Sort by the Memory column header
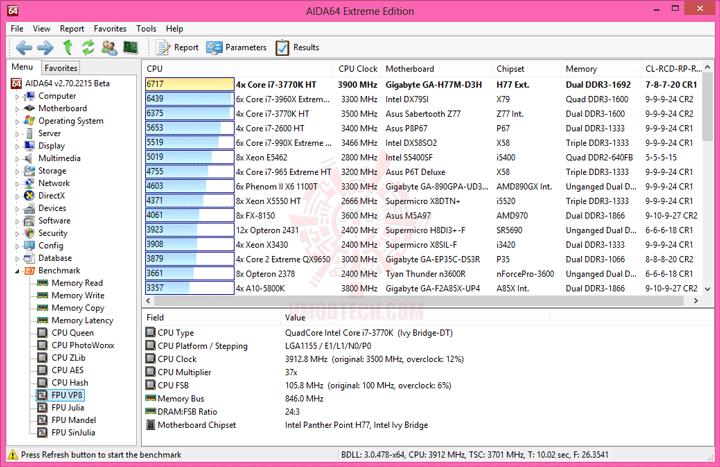 (601, 69)
